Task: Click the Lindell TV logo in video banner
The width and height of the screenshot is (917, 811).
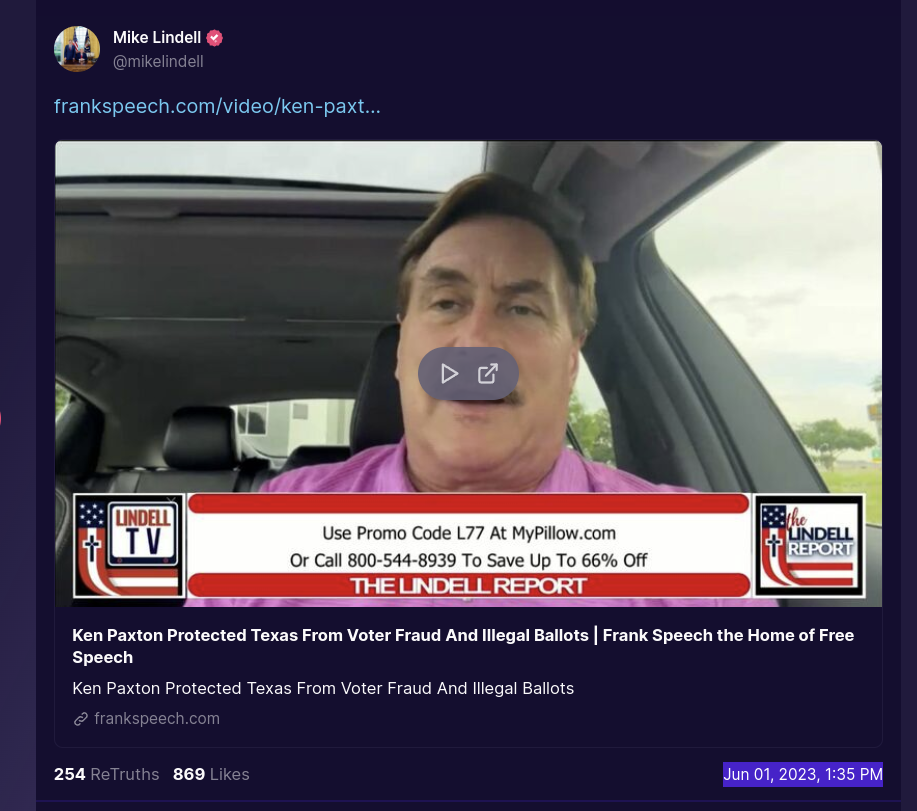Action: click(x=129, y=546)
